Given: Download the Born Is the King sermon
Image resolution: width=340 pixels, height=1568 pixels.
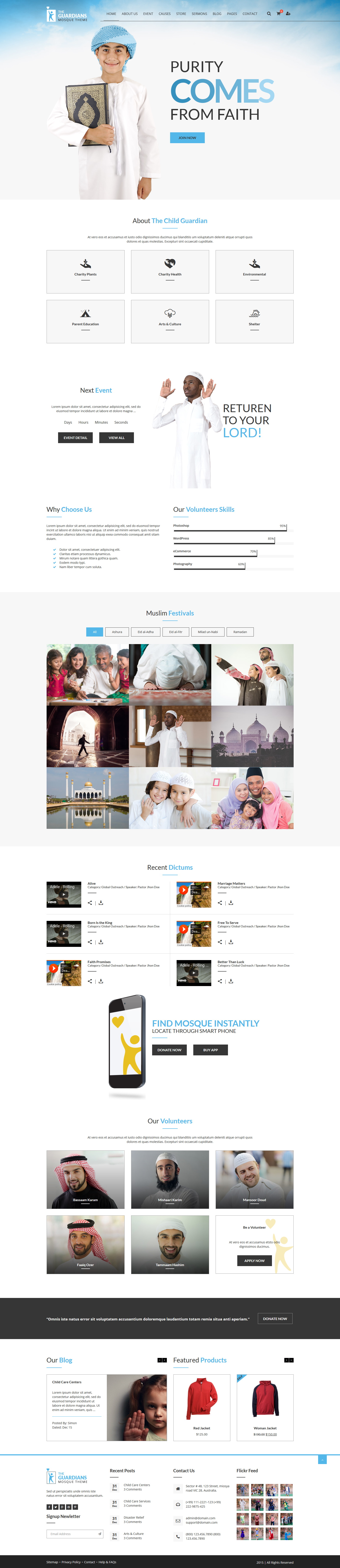Looking at the screenshot, I should (101, 942).
